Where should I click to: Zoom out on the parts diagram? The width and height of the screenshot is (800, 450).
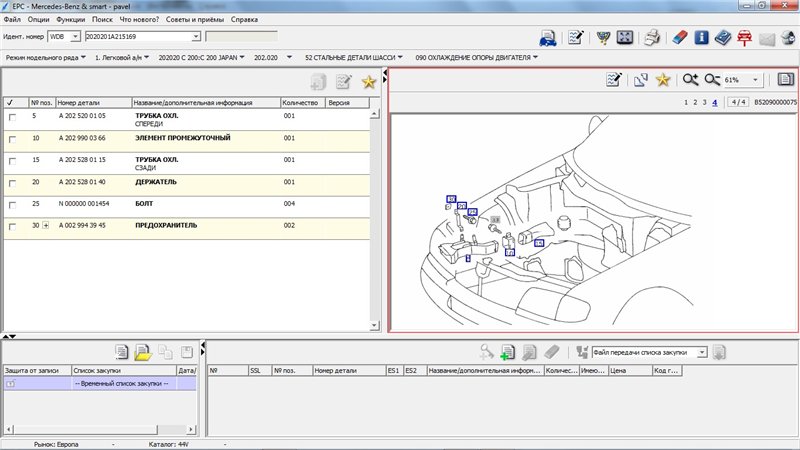[x=712, y=80]
